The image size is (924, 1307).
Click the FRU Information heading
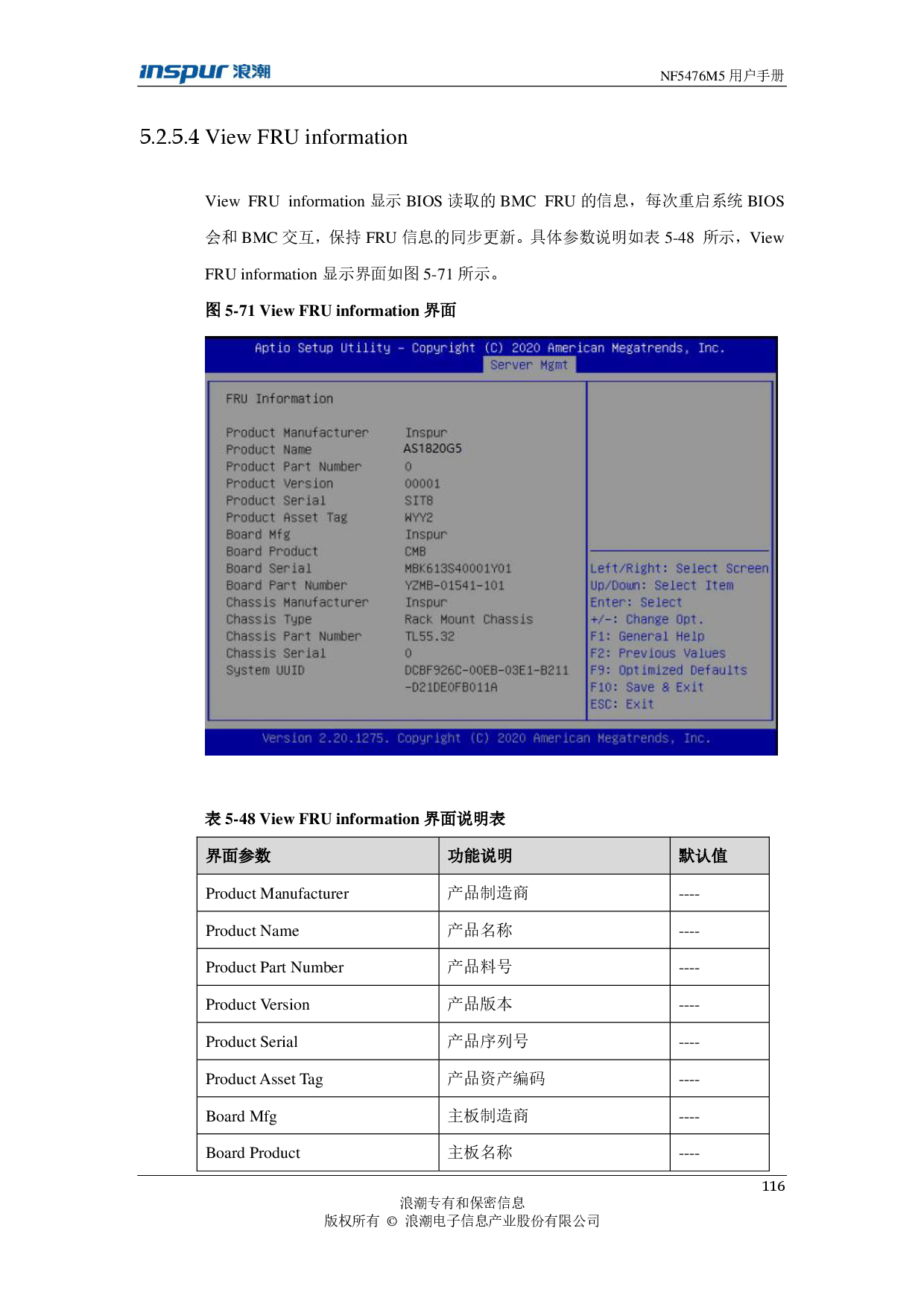[x=279, y=399]
